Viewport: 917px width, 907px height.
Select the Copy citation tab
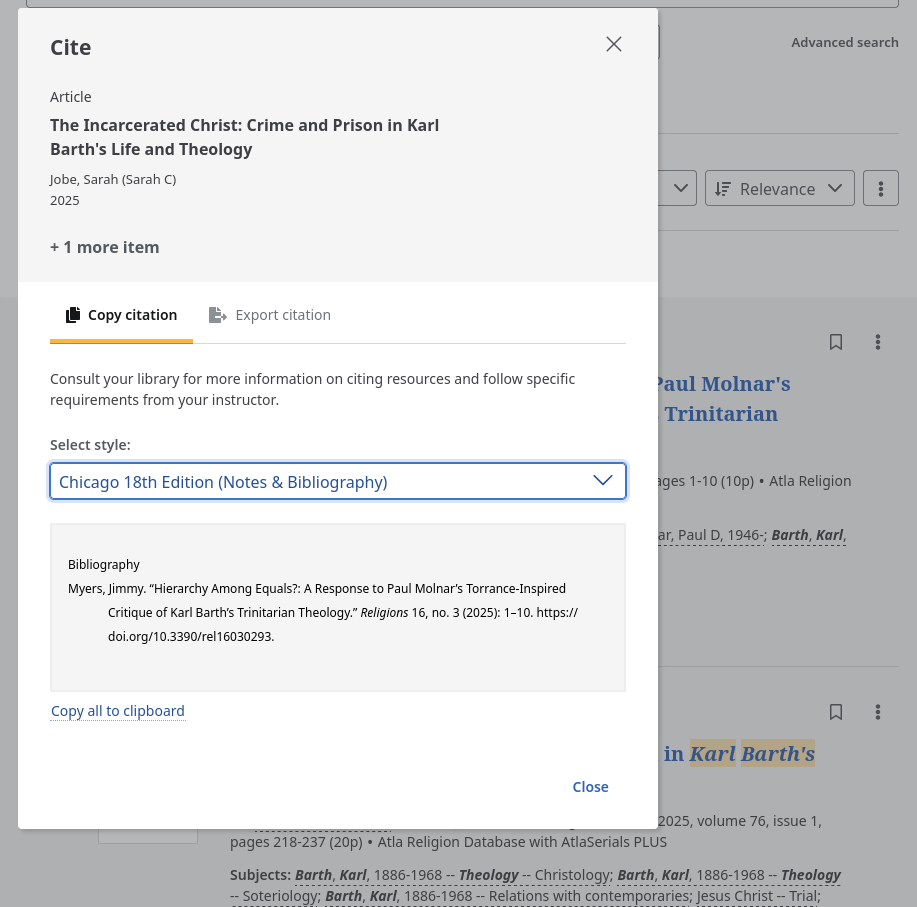coord(121,314)
